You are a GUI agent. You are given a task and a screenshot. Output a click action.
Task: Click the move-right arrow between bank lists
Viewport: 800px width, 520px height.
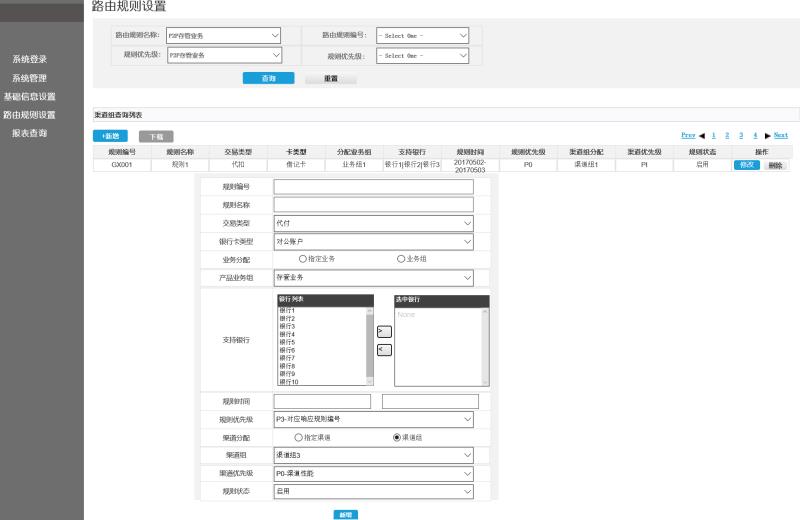pos(383,331)
